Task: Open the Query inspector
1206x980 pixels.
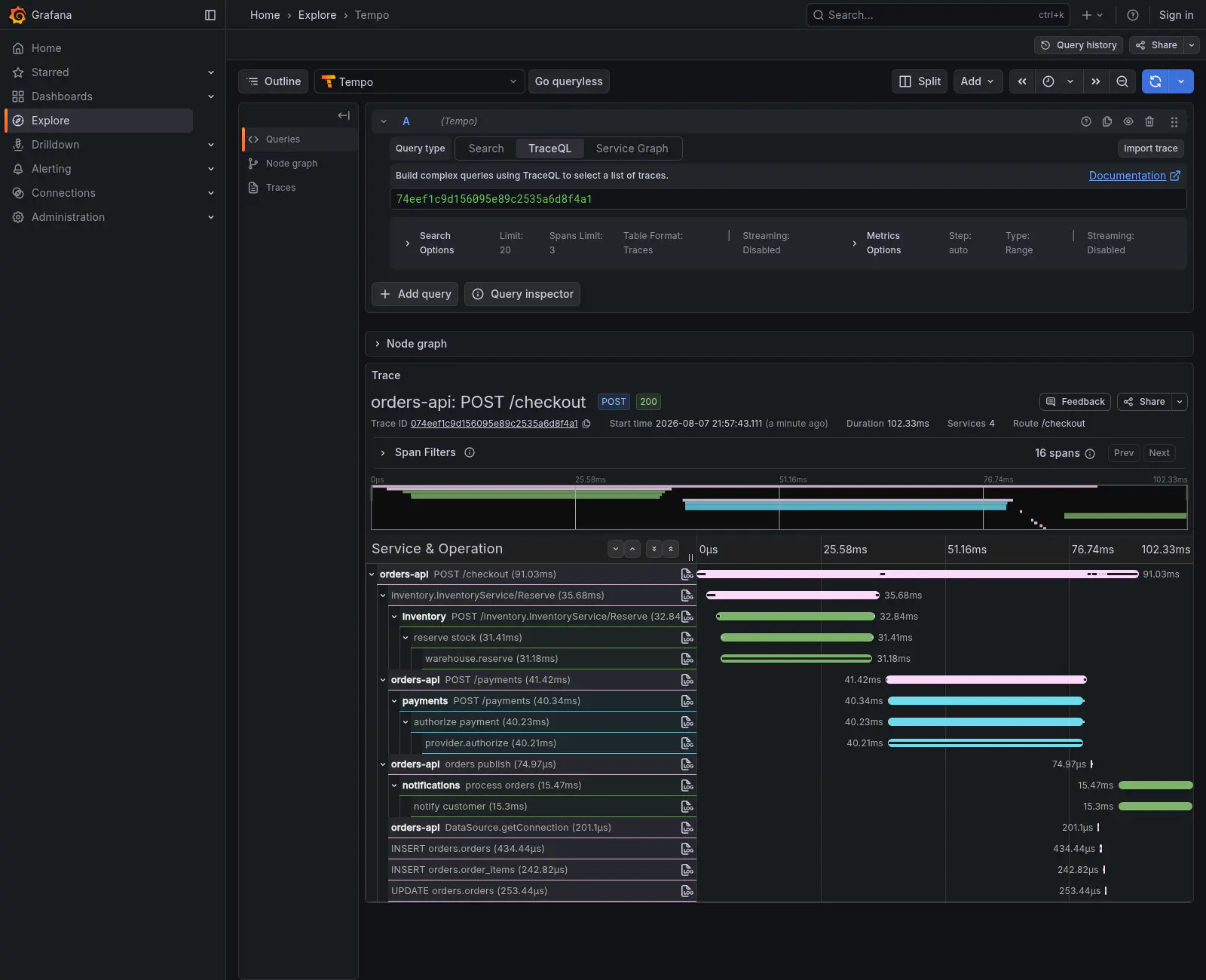Action: pyautogui.click(x=522, y=294)
